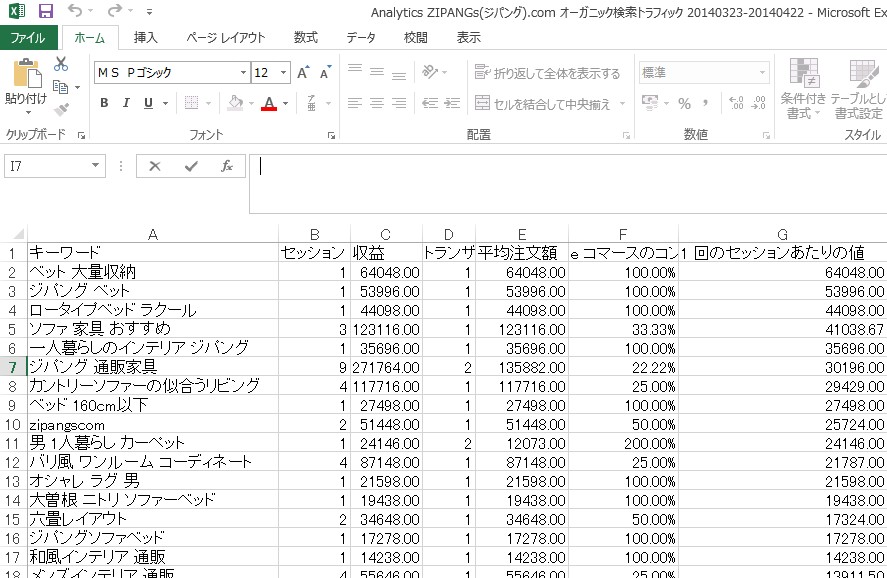Click the 貼り付け paste button
887x578 pixels.
pos(25,84)
